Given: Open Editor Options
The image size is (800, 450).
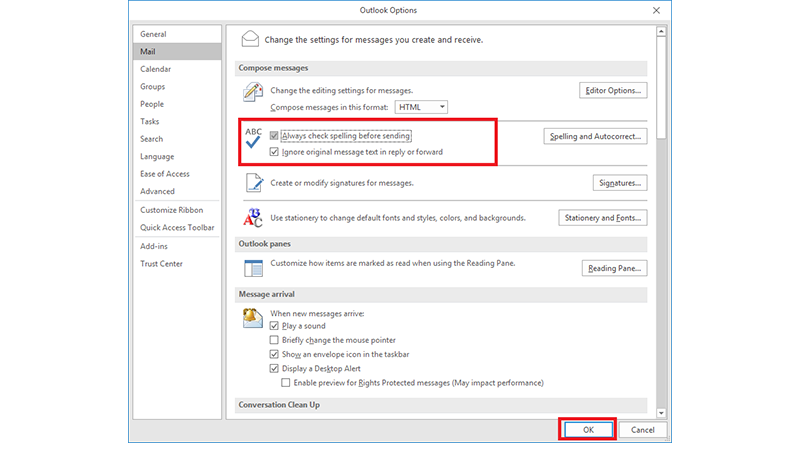Looking at the screenshot, I should 613,90.
